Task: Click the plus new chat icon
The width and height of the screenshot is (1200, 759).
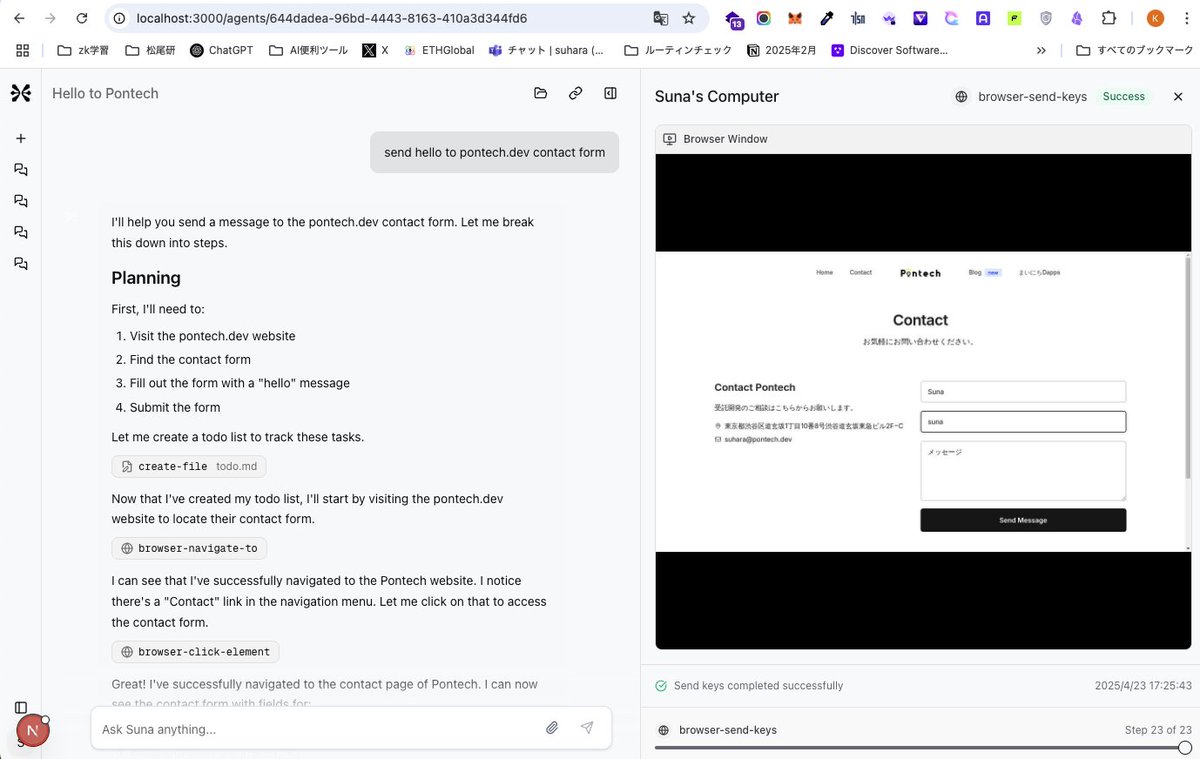Action: pos(20,138)
